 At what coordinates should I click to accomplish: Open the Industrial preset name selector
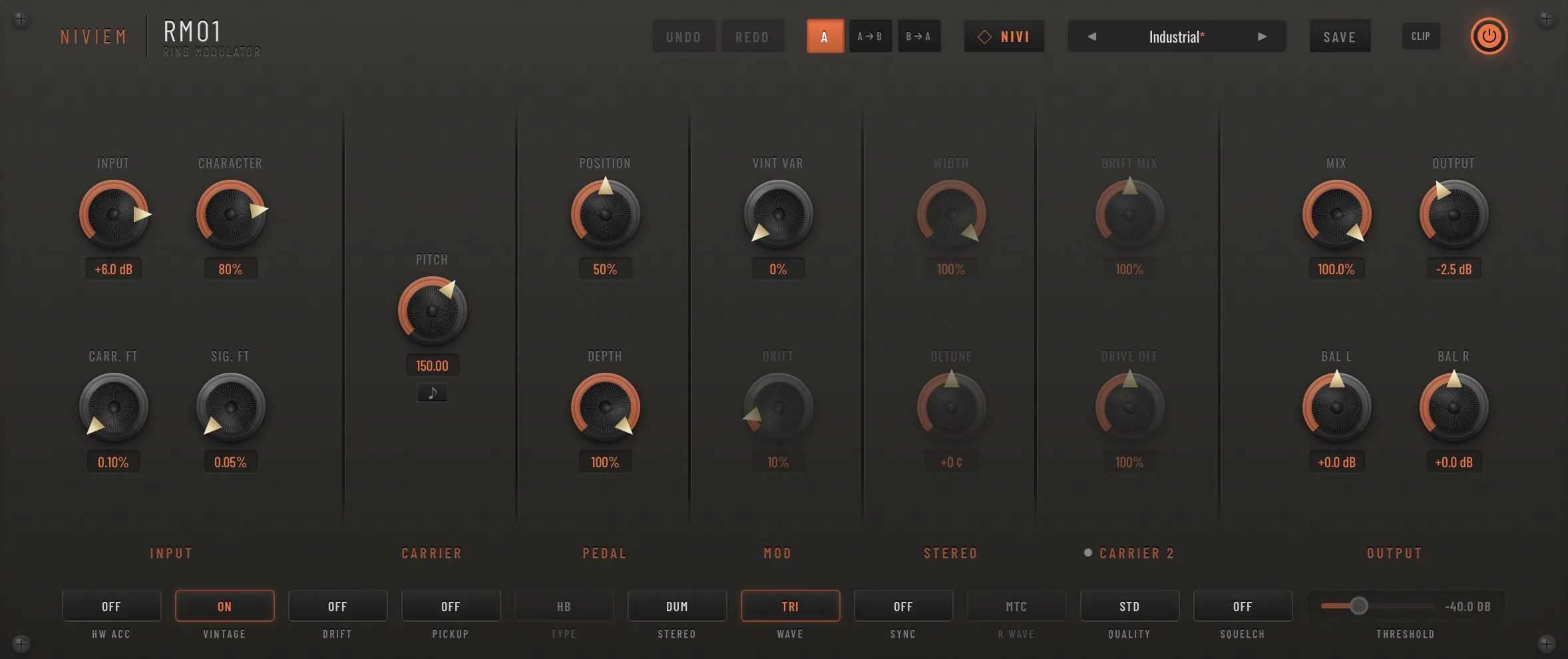click(x=1176, y=37)
